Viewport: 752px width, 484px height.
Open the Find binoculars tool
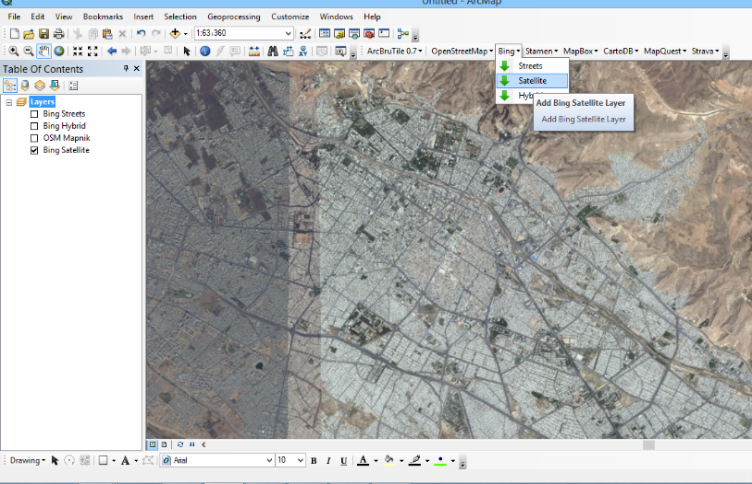point(273,51)
